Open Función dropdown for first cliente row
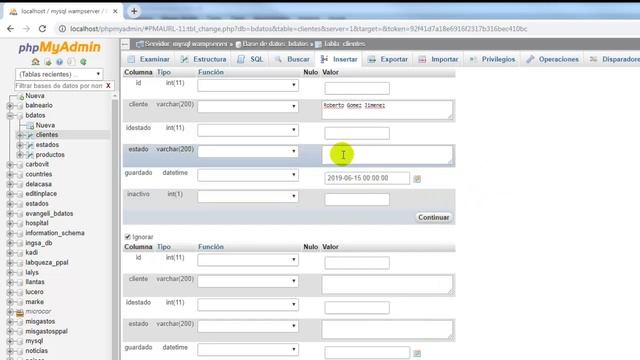This screenshot has width=640, height=360. click(x=248, y=106)
